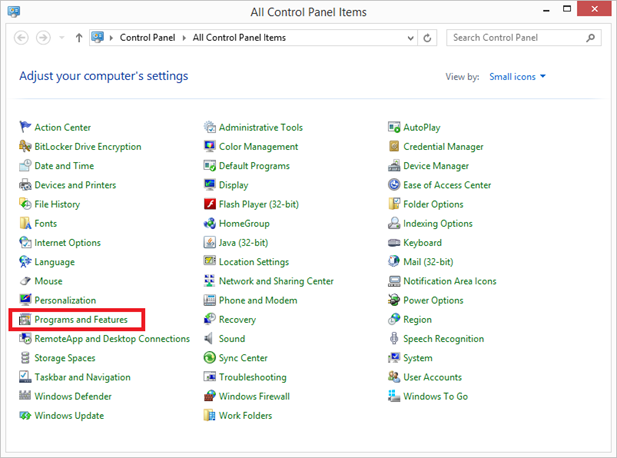This screenshot has width=617, height=458.
Task: Click the Action Center flag icon
Action: coord(25,127)
